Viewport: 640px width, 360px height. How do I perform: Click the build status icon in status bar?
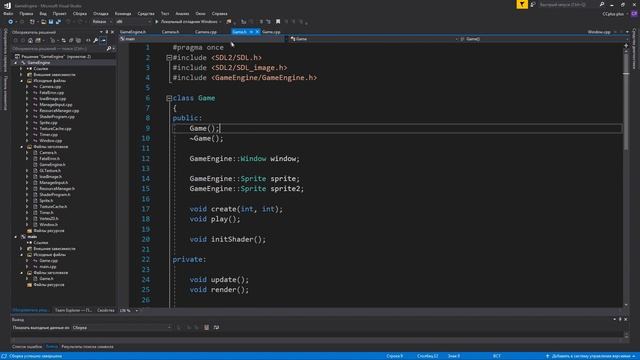pyautogui.click(x=4, y=356)
